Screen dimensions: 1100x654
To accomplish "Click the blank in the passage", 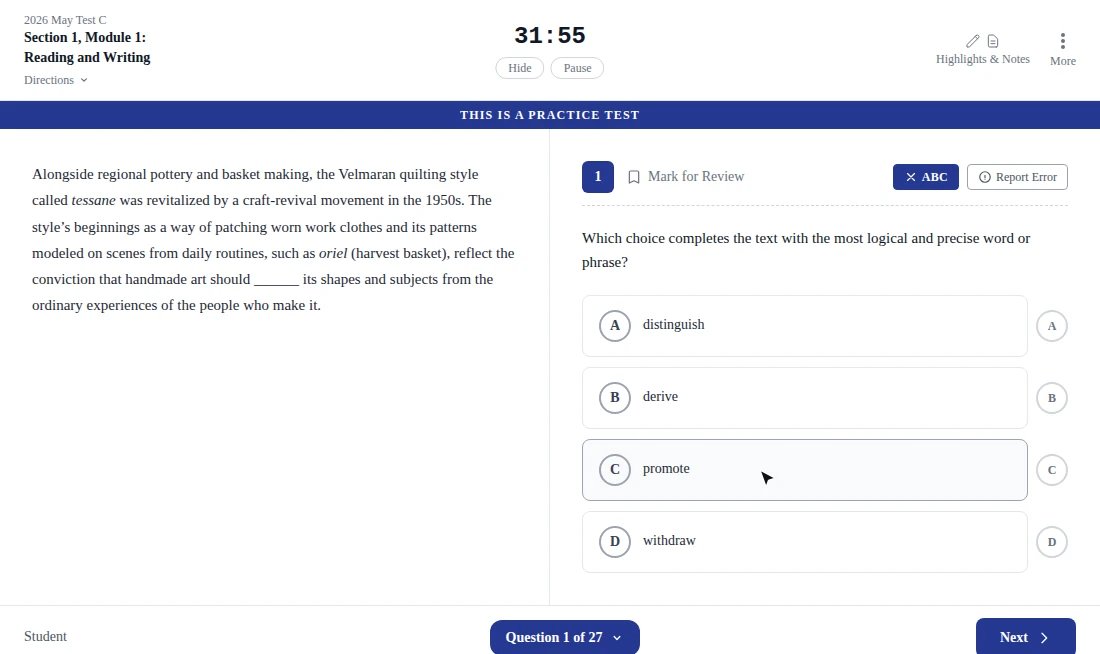I will pos(276,281).
